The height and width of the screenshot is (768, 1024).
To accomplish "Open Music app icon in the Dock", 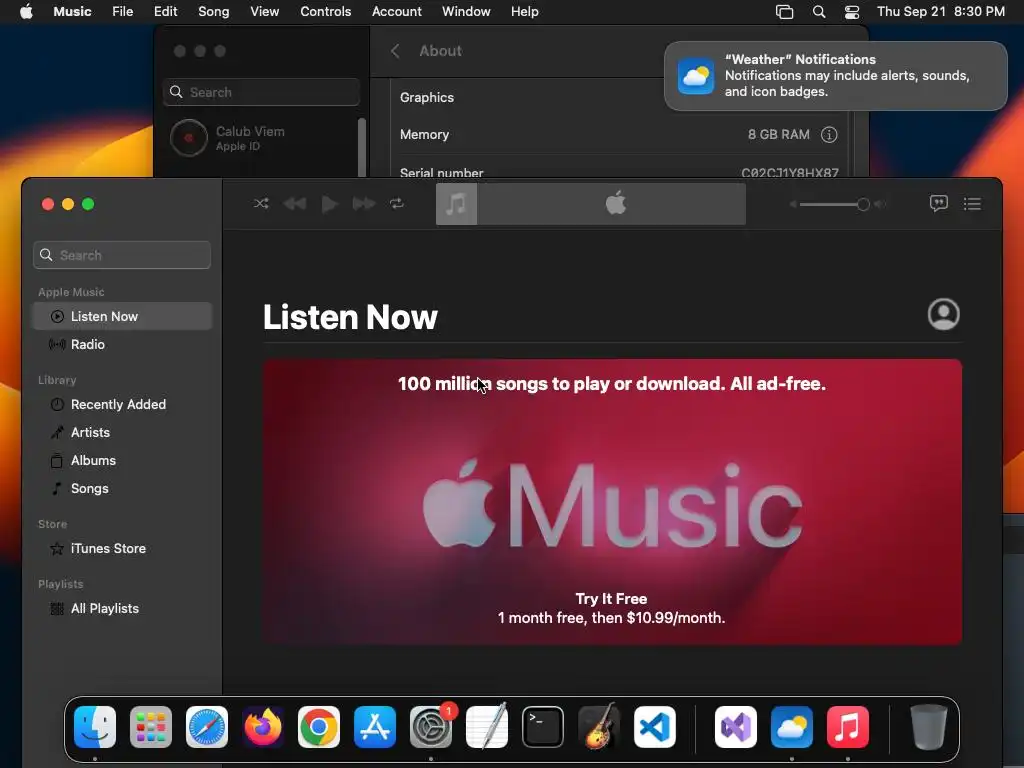I will click(x=848, y=727).
